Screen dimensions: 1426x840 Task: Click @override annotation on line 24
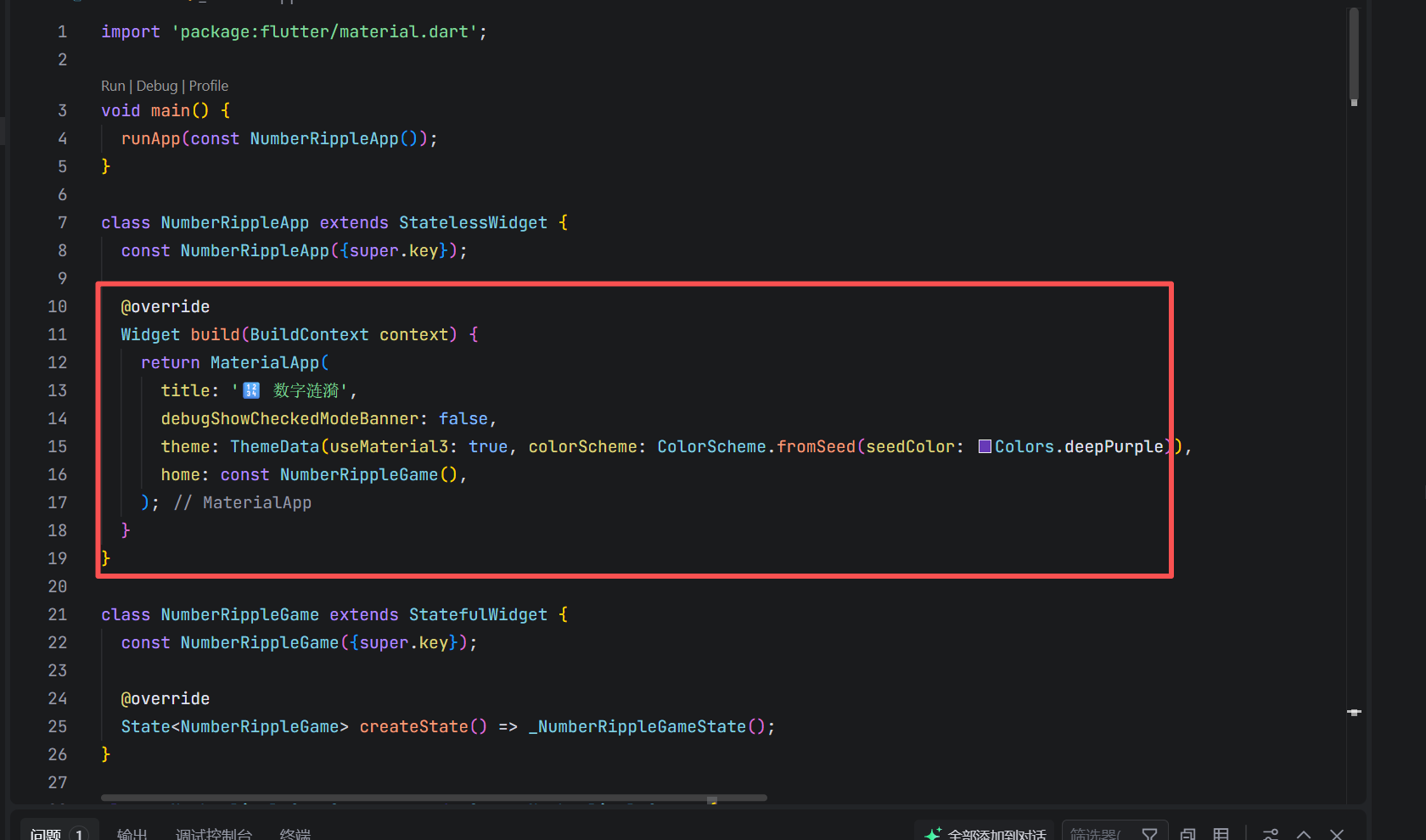click(166, 698)
